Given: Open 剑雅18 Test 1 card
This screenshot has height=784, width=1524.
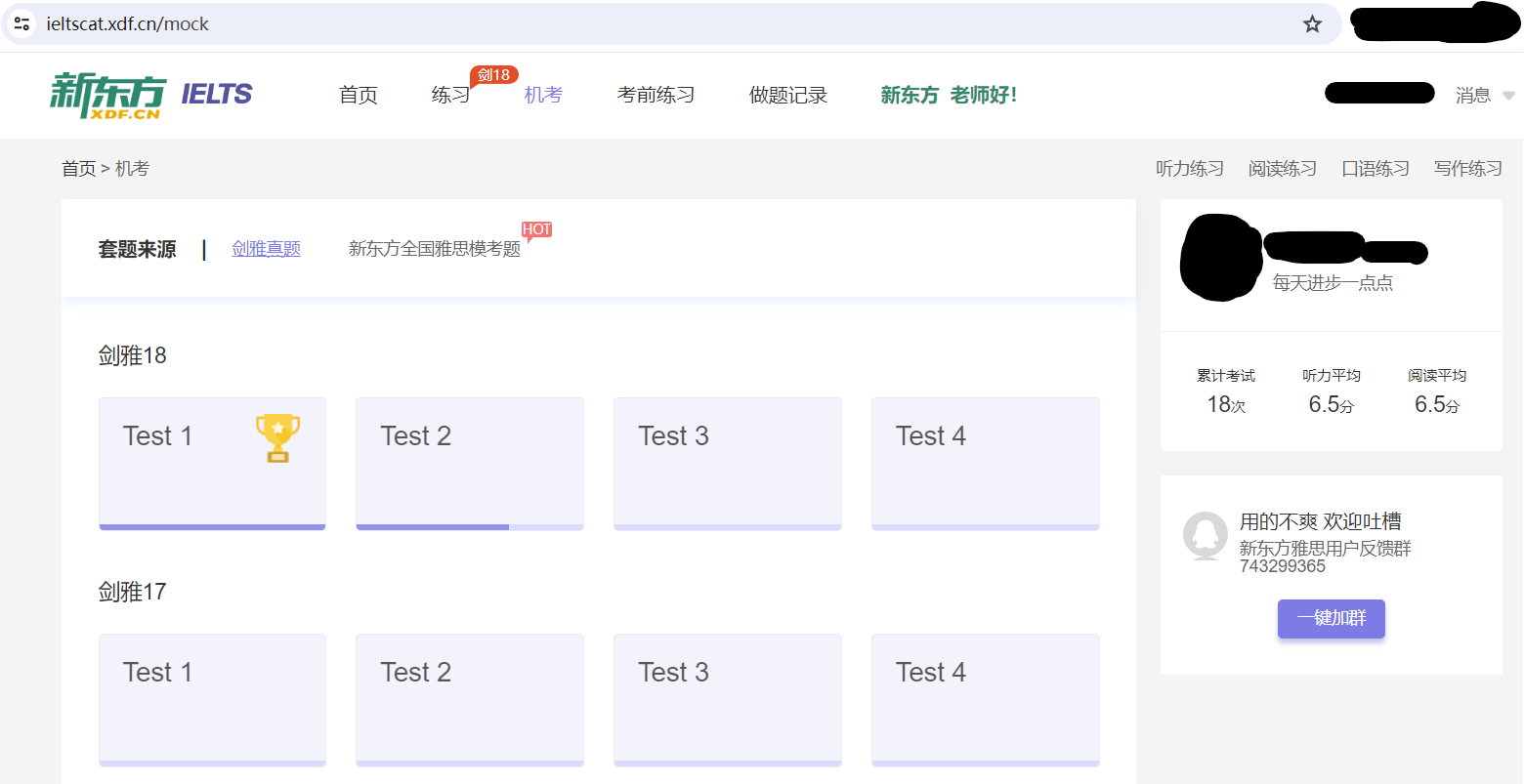Looking at the screenshot, I should click(212, 464).
